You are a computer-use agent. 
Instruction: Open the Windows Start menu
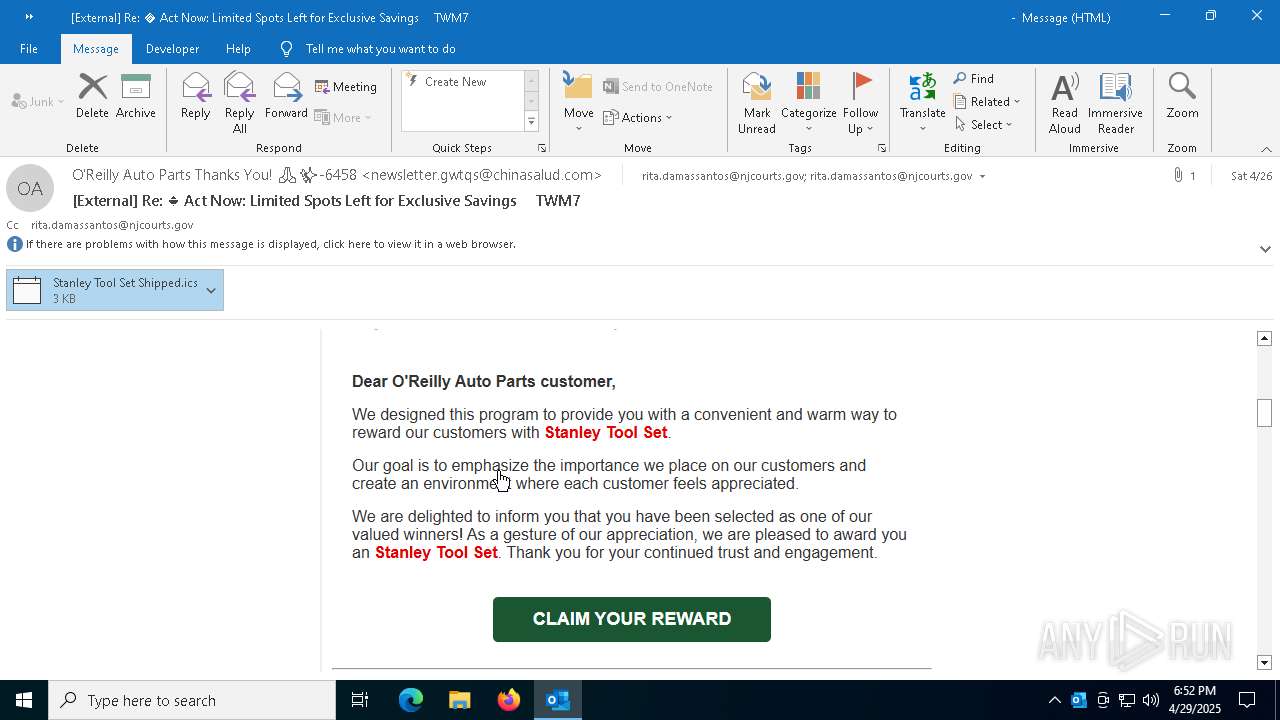[24, 700]
